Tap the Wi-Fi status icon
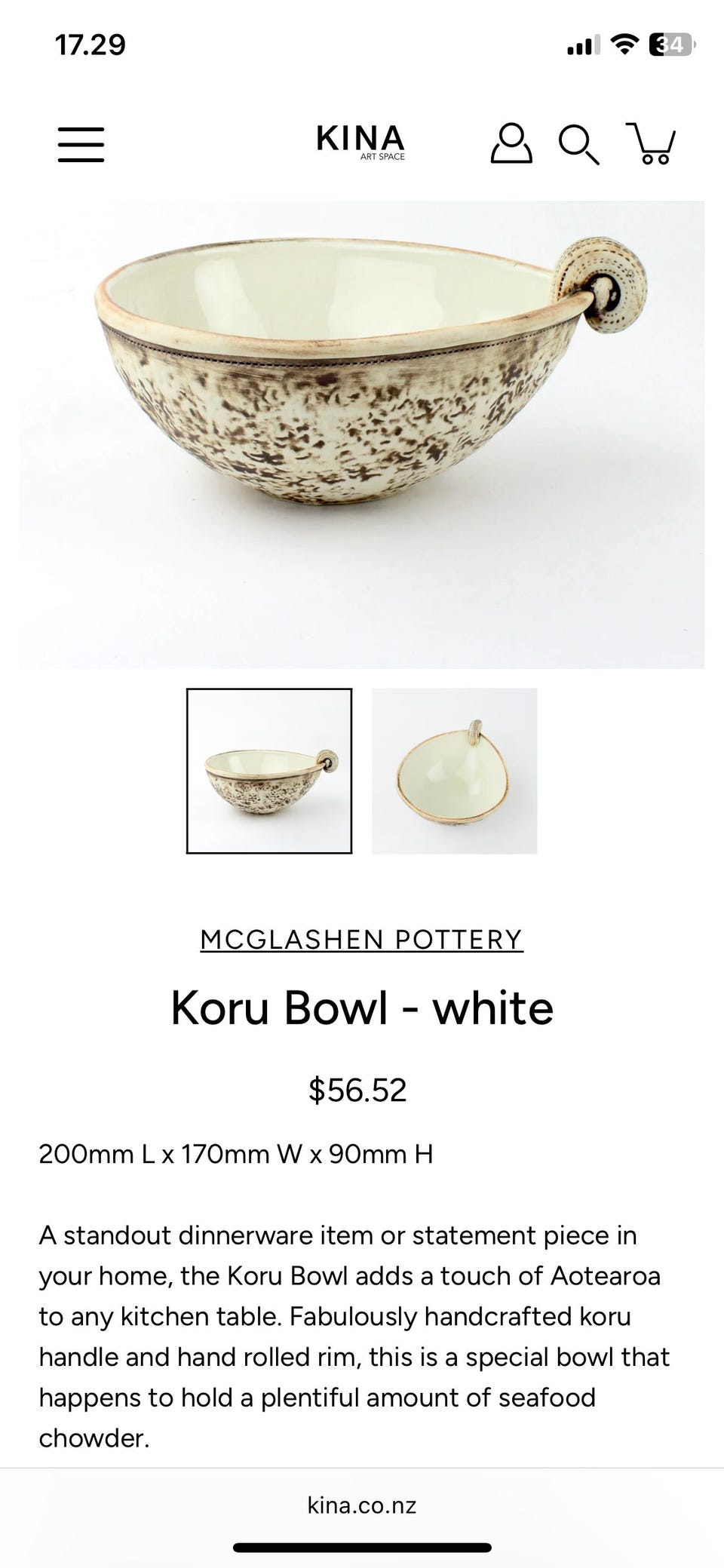724x1568 pixels. [x=624, y=45]
